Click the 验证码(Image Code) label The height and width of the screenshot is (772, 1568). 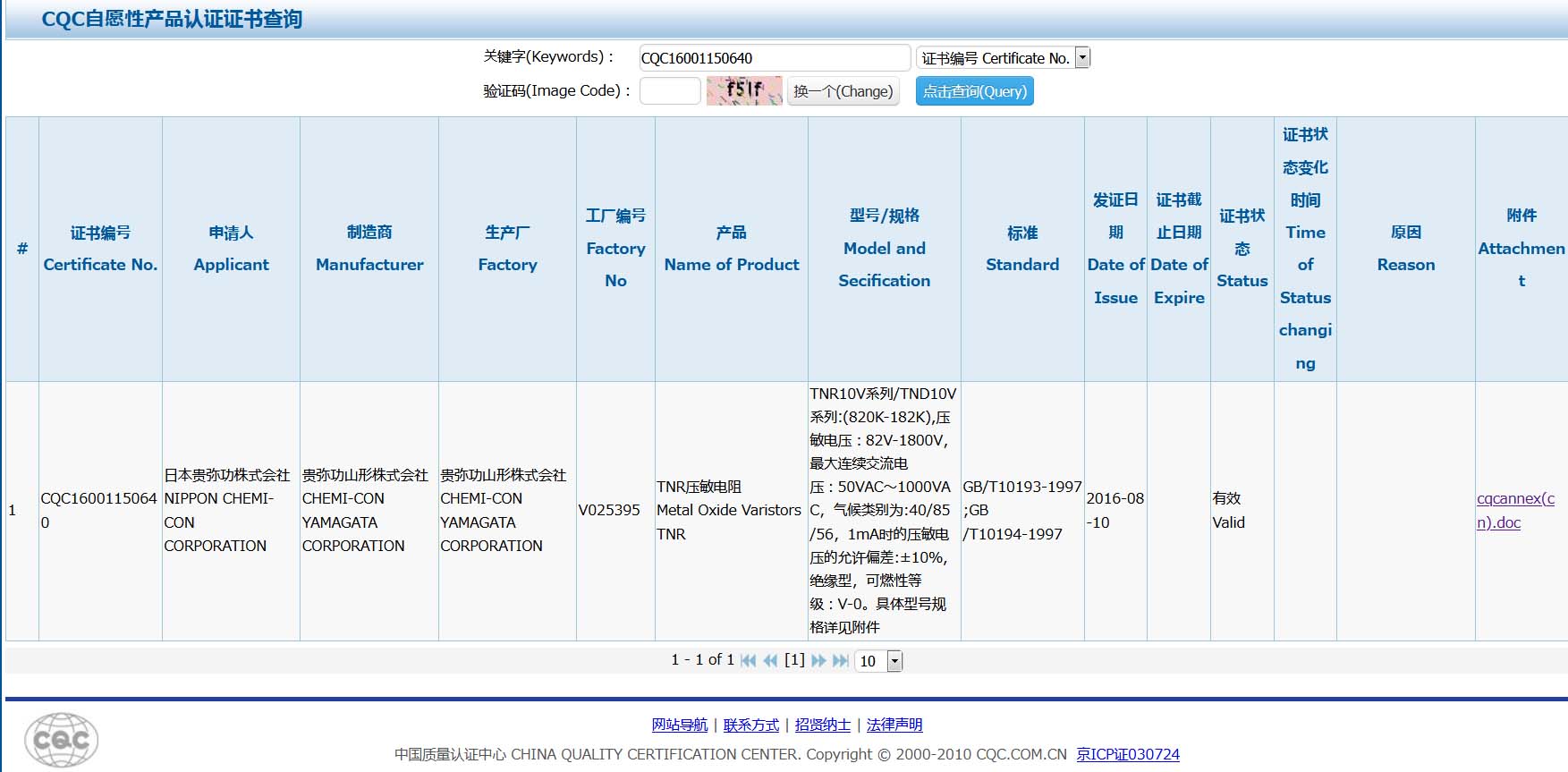point(557,90)
